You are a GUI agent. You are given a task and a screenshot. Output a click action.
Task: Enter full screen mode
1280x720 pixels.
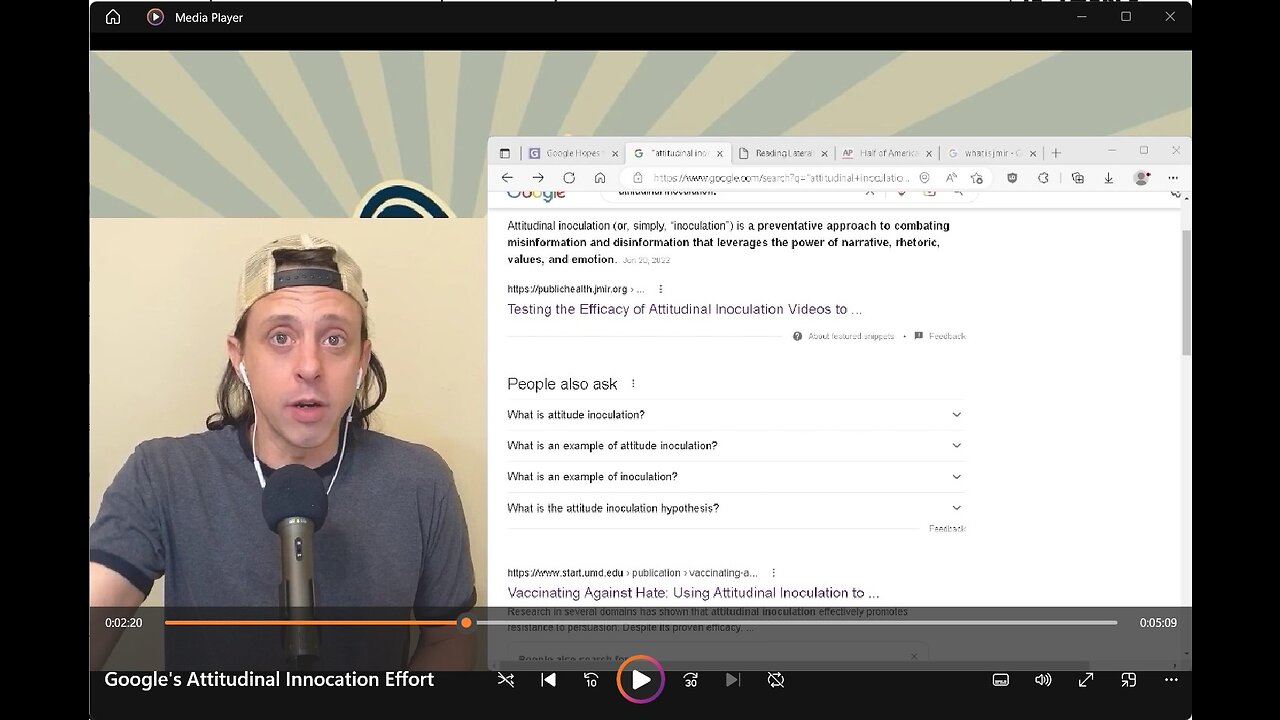pyautogui.click(x=1086, y=680)
